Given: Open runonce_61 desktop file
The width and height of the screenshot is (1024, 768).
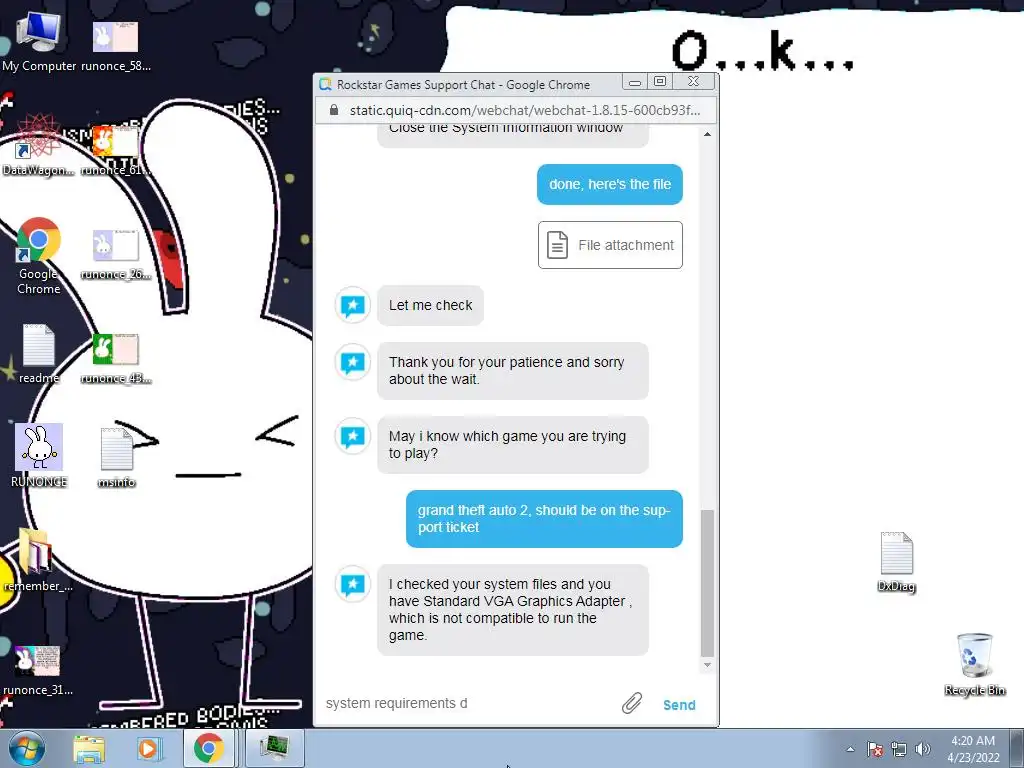Looking at the screenshot, I should (116, 150).
